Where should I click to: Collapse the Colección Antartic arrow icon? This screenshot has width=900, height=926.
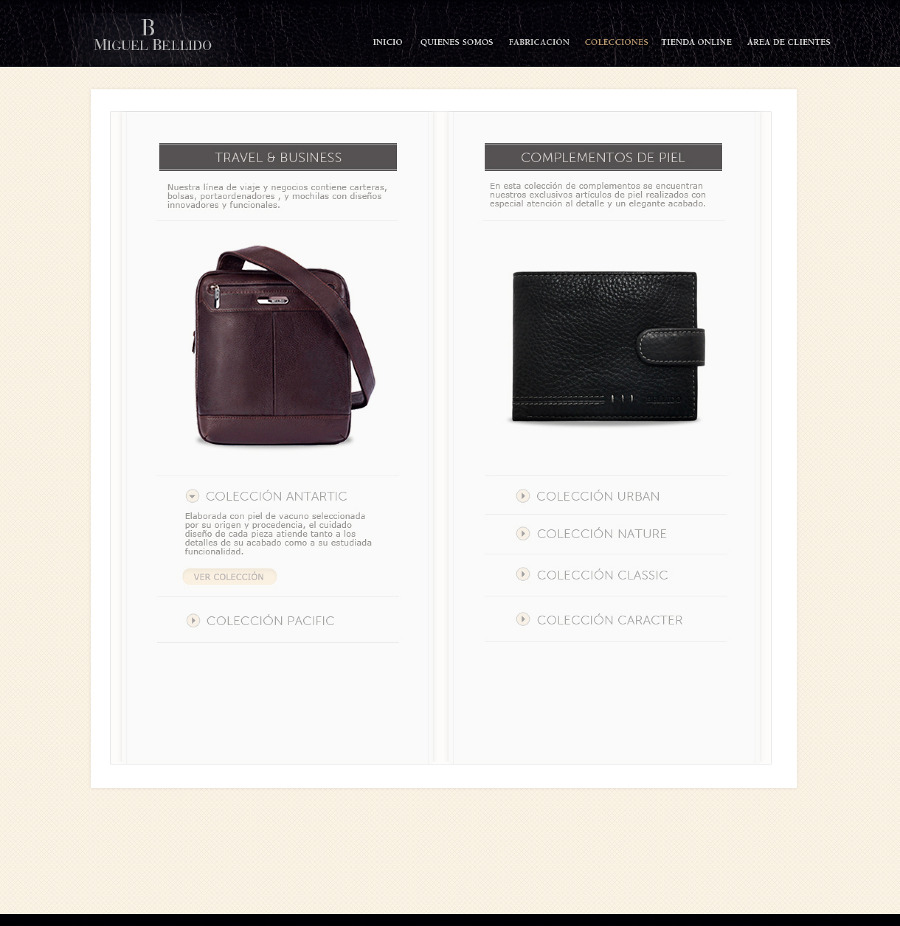tap(192, 496)
